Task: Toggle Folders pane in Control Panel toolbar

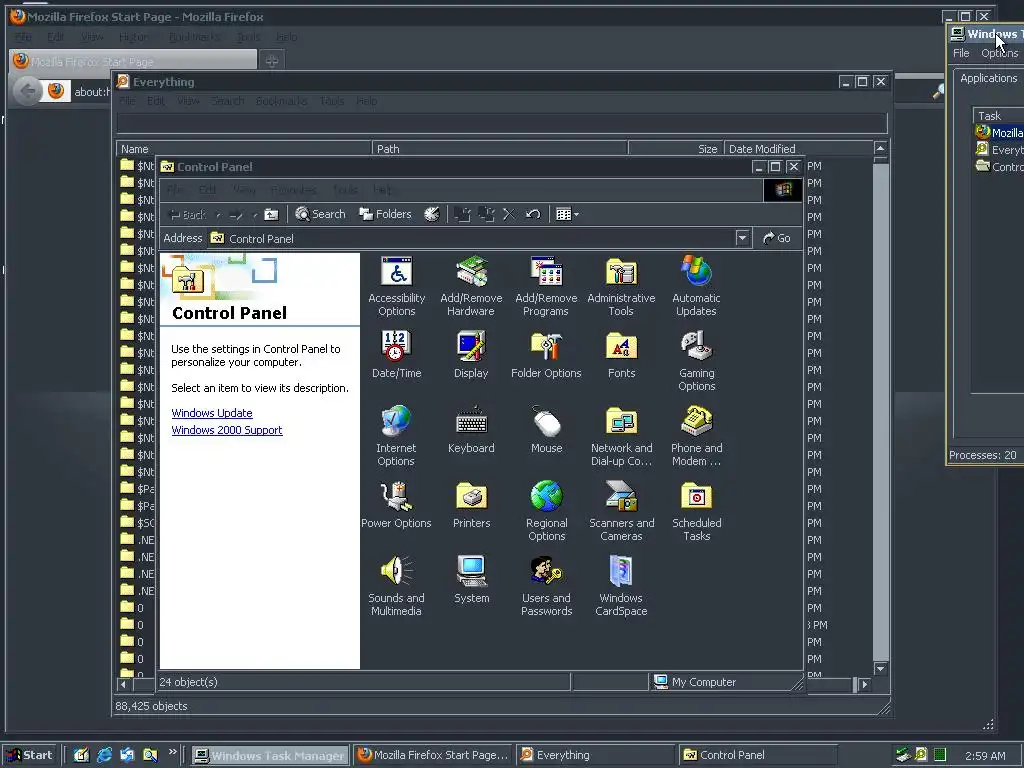Action: (385, 214)
